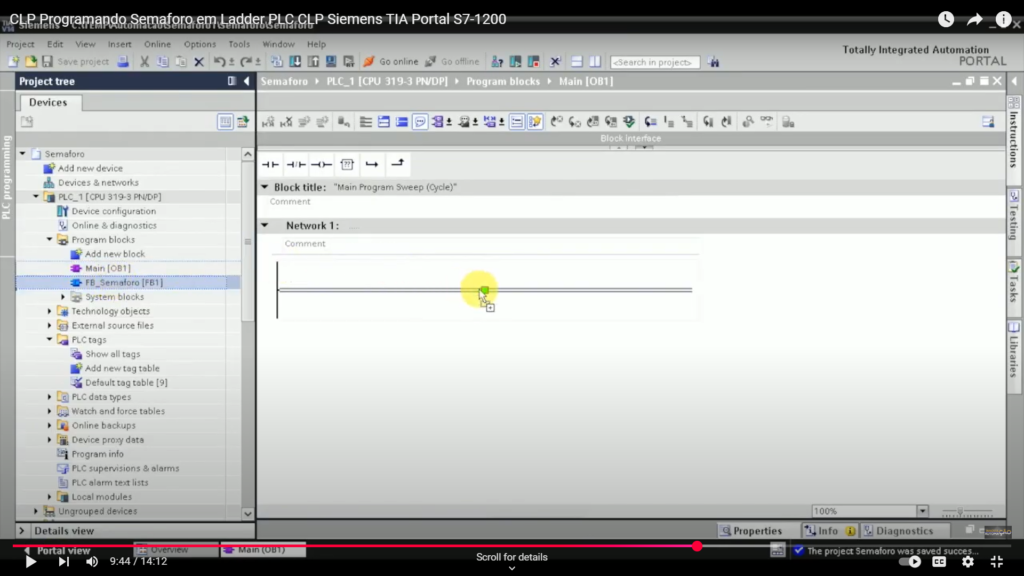Click the Start simulation icon
The width and height of the screenshot is (1024, 576).
(331, 62)
